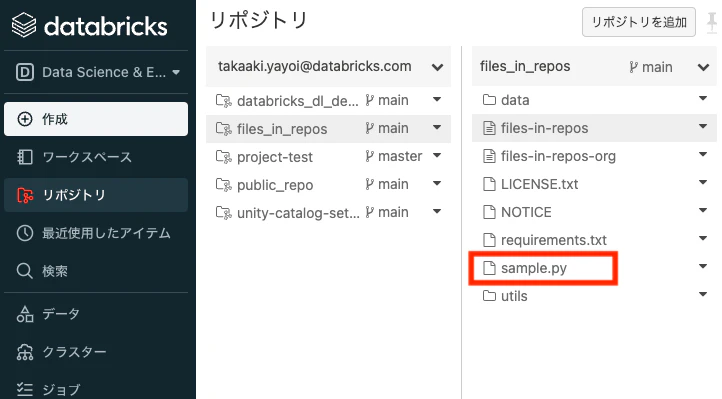Open dropdown arrow for public_repo repo

point(437,184)
